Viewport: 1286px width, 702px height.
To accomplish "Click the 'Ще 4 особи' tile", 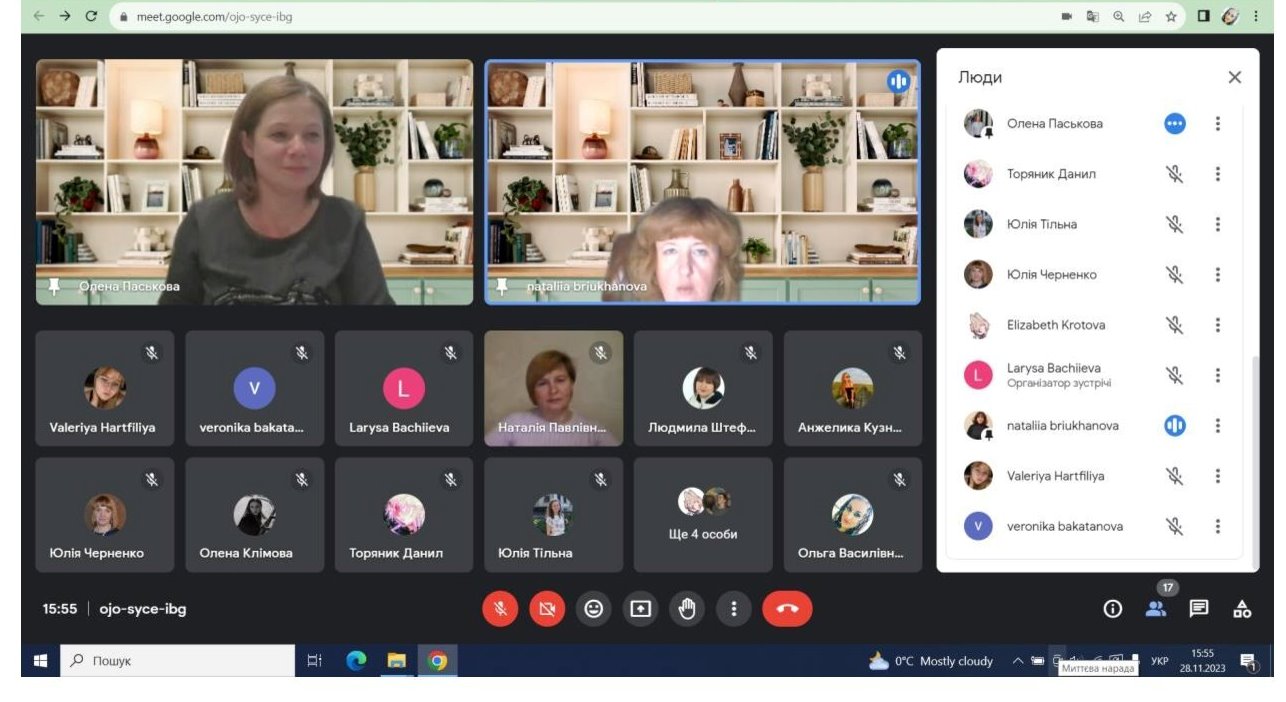I will coord(703,514).
